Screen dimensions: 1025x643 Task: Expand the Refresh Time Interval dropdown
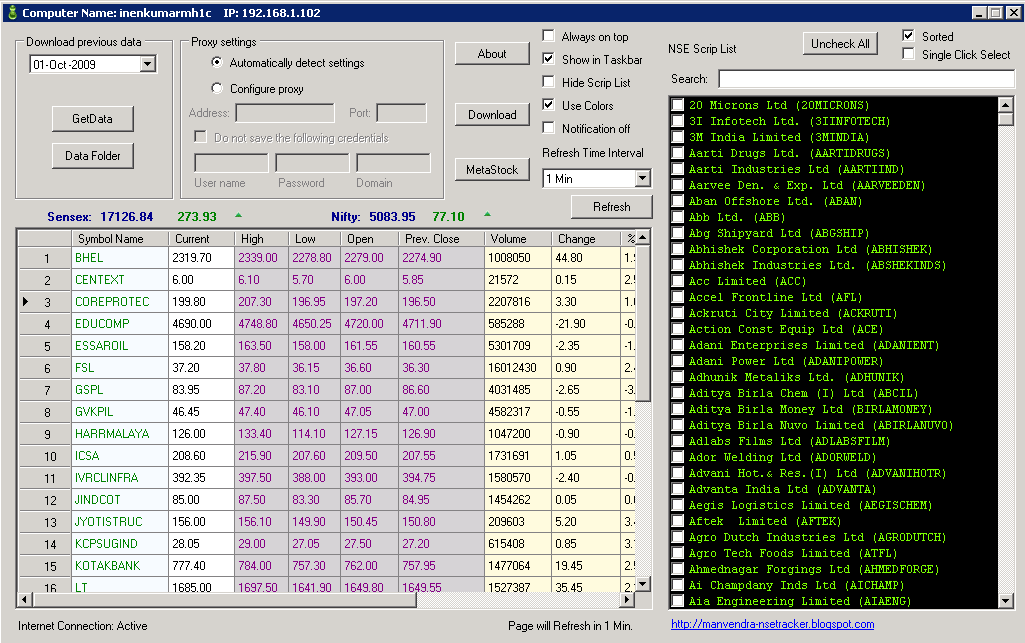point(643,178)
